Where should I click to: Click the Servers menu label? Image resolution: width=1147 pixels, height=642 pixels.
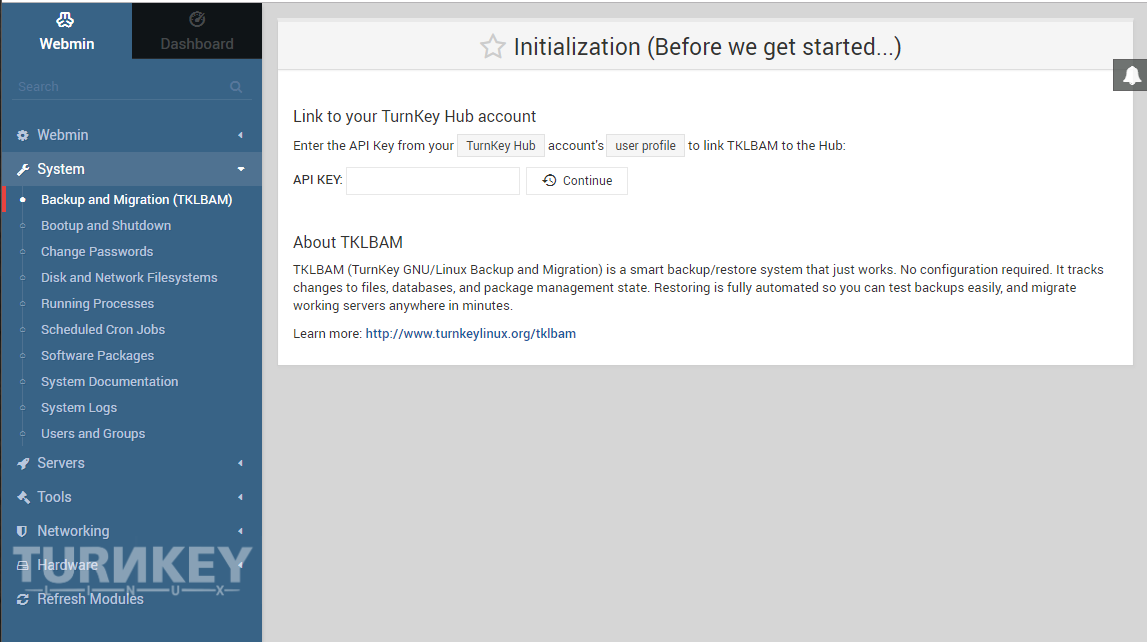61,463
